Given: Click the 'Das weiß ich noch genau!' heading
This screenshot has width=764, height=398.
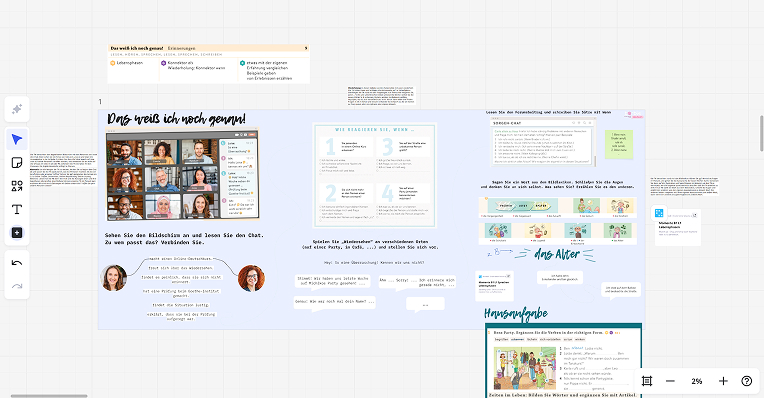Looking at the screenshot, I should 176,119.
